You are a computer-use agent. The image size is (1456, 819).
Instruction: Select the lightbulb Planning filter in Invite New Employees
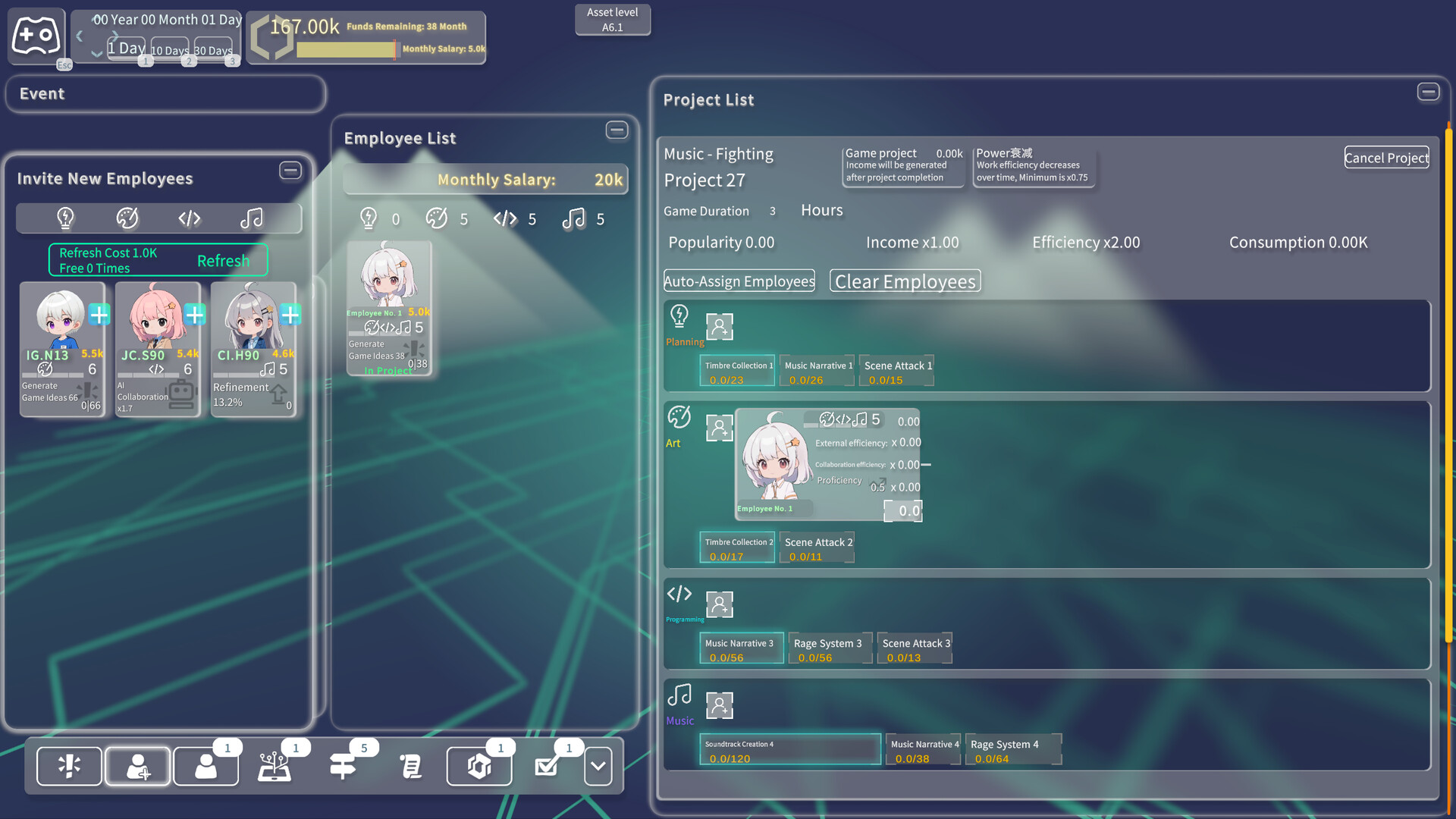[65, 218]
